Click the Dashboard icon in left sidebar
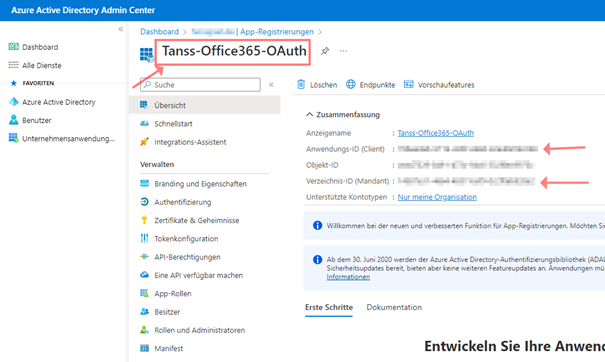 coord(14,47)
